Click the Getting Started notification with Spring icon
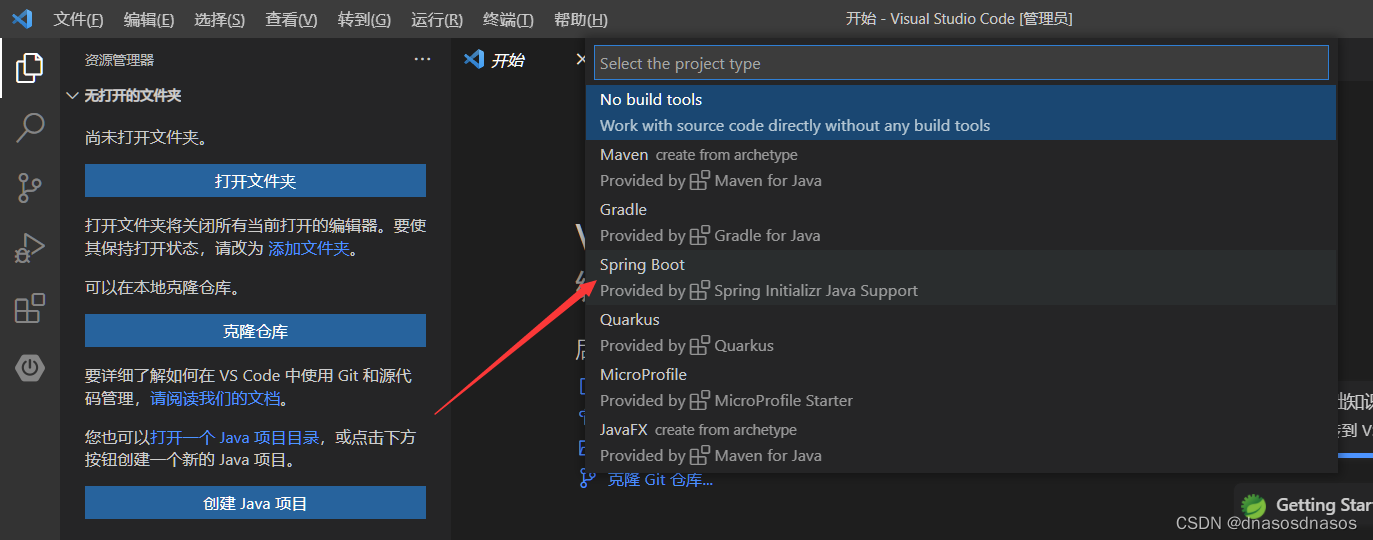 [x=1304, y=505]
